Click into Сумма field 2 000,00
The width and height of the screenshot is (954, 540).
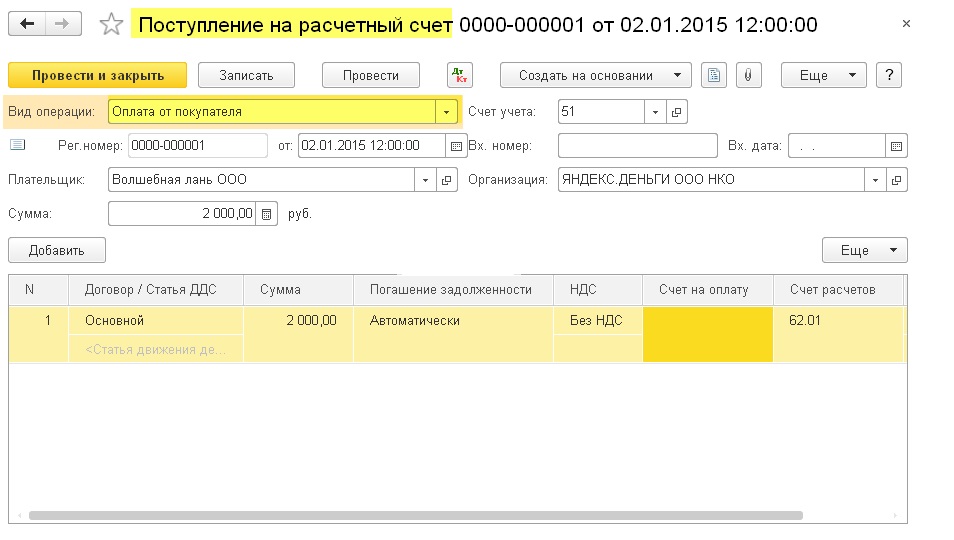[182, 214]
